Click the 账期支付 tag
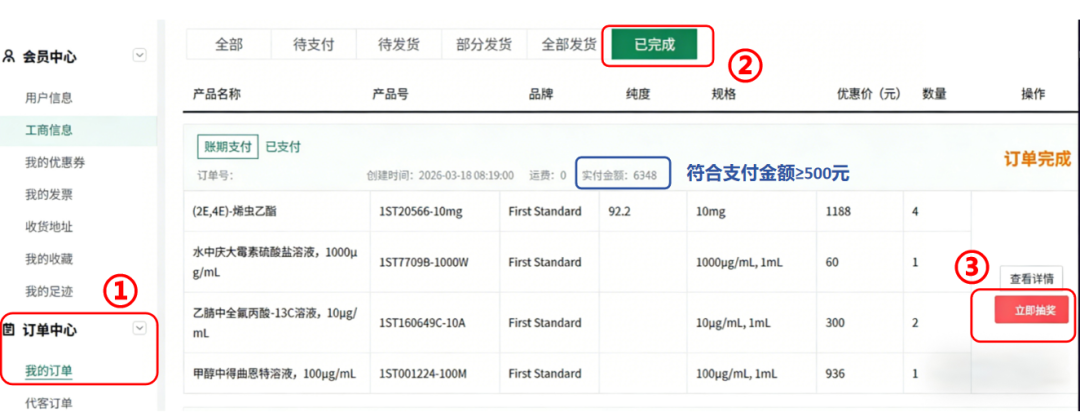 (x=227, y=147)
